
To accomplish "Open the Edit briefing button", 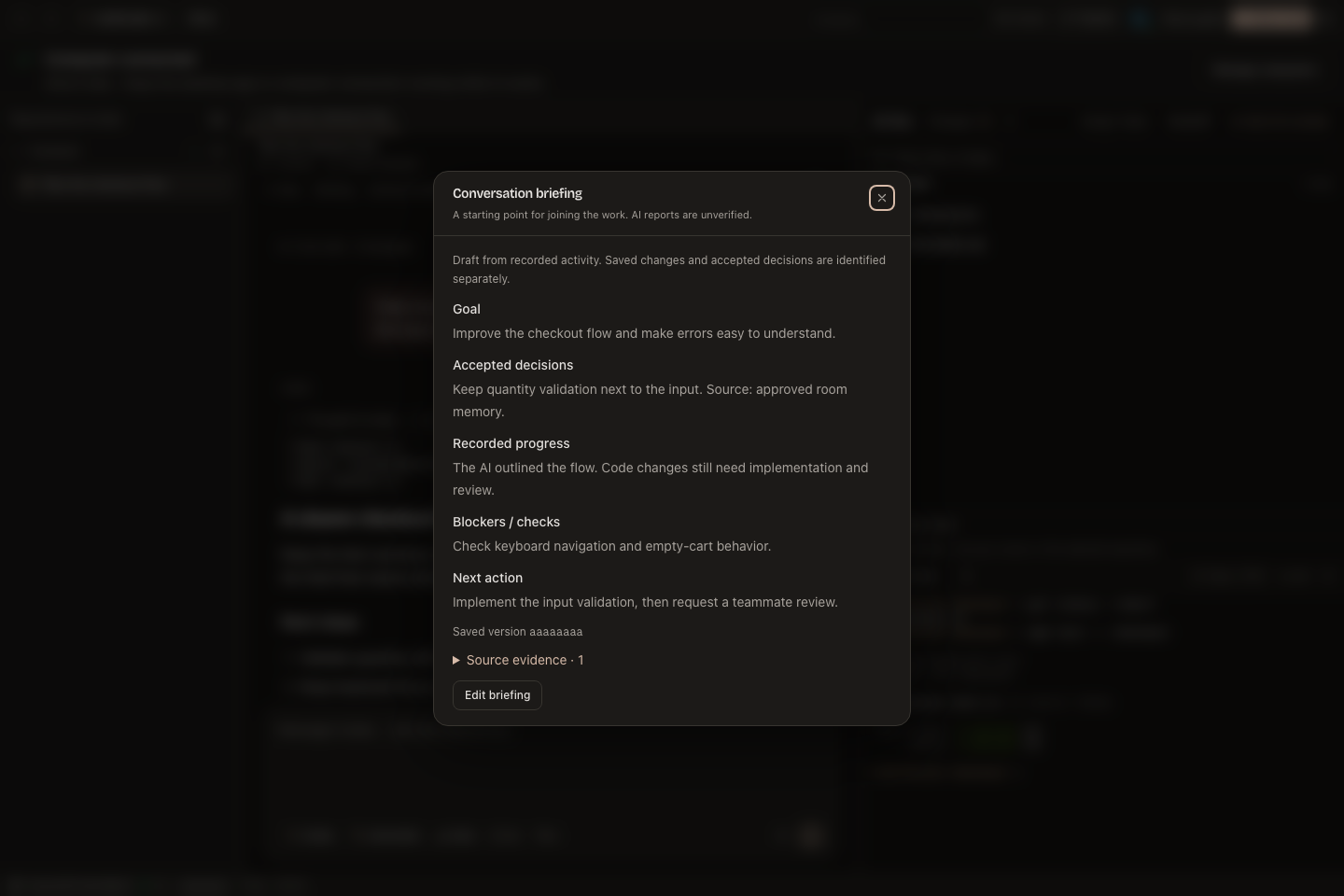I will click(497, 695).
